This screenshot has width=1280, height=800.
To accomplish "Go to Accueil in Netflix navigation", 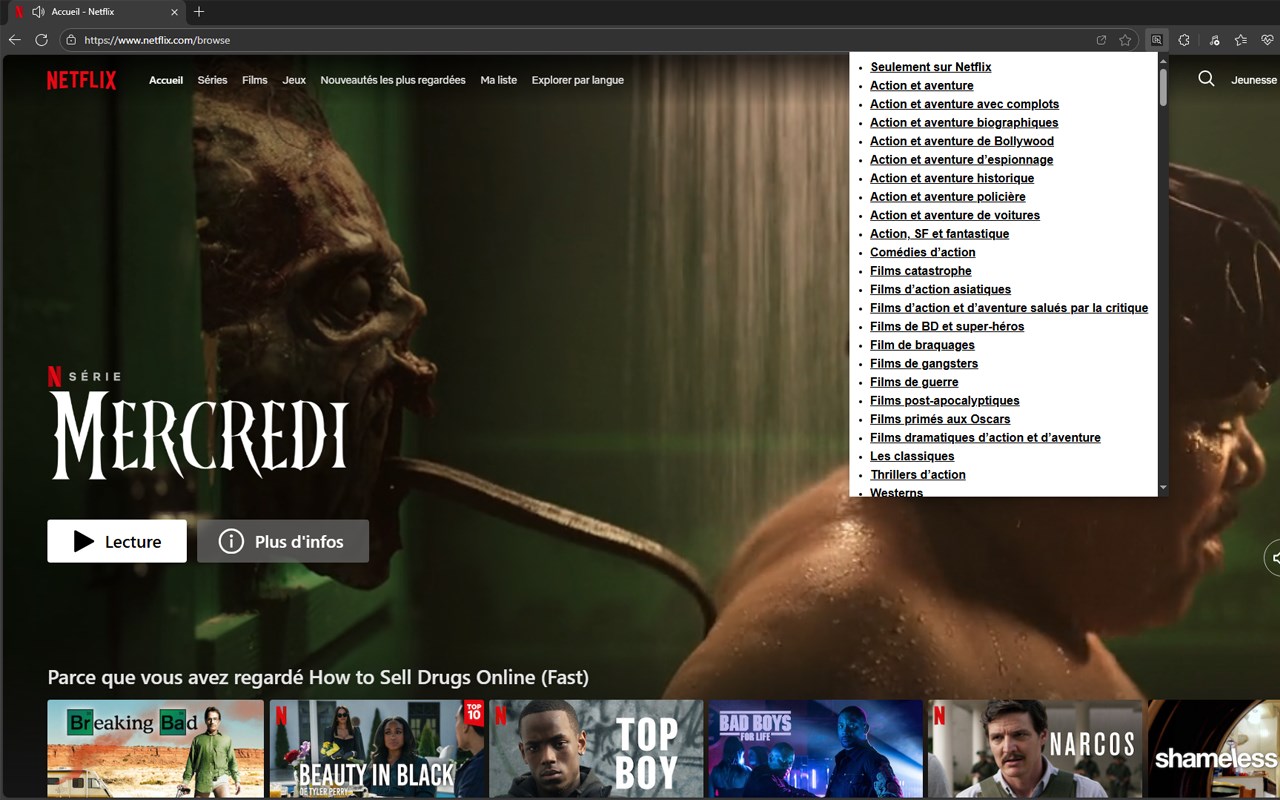I will (x=166, y=80).
